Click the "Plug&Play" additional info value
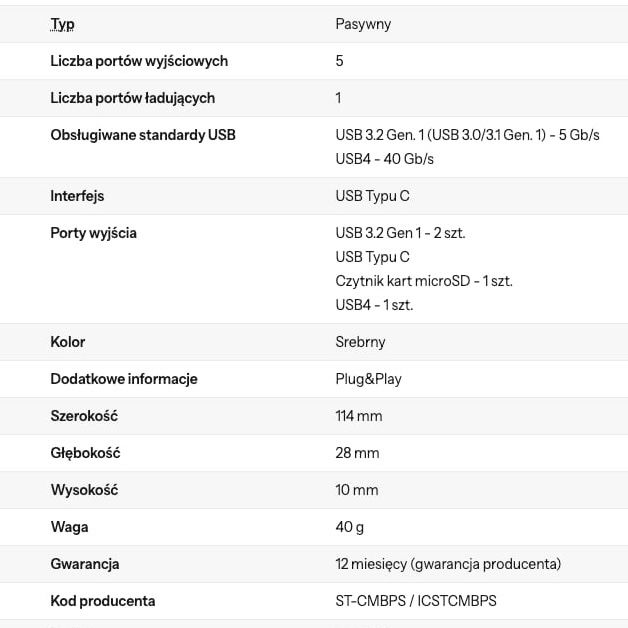Image resolution: width=628 pixels, height=628 pixels. click(368, 379)
